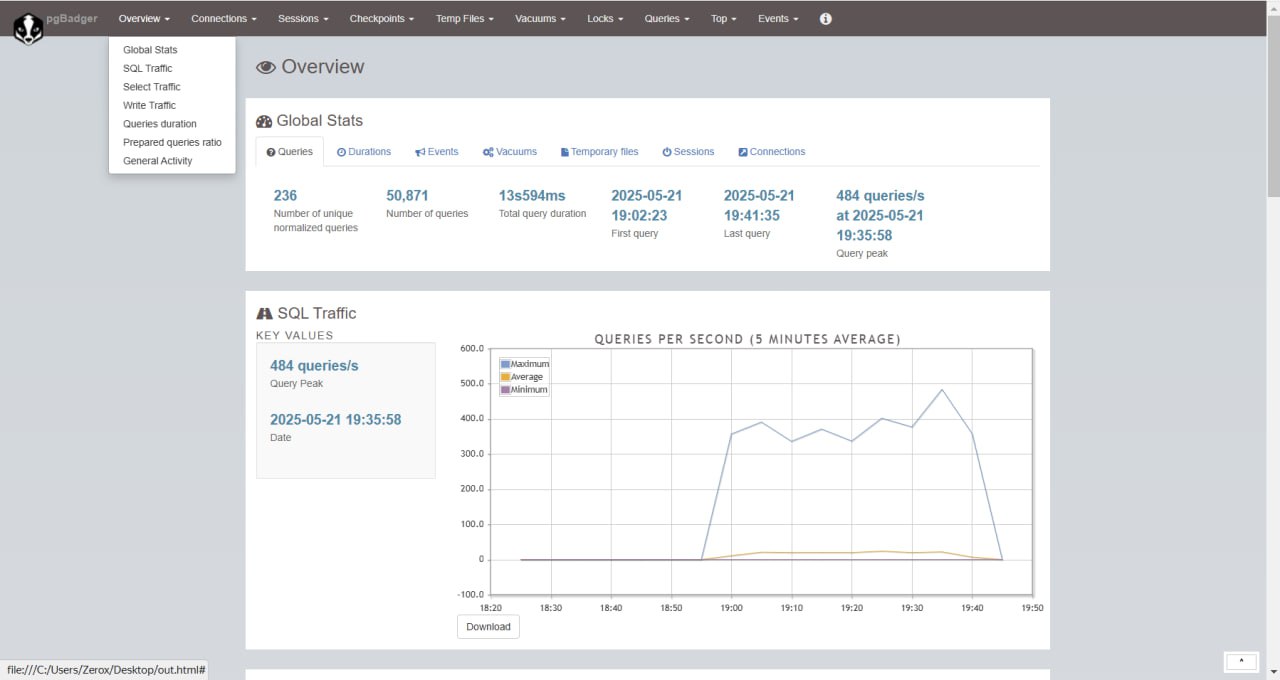
Task: Open the Durations tab in Global Stats
Action: [x=364, y=152]
